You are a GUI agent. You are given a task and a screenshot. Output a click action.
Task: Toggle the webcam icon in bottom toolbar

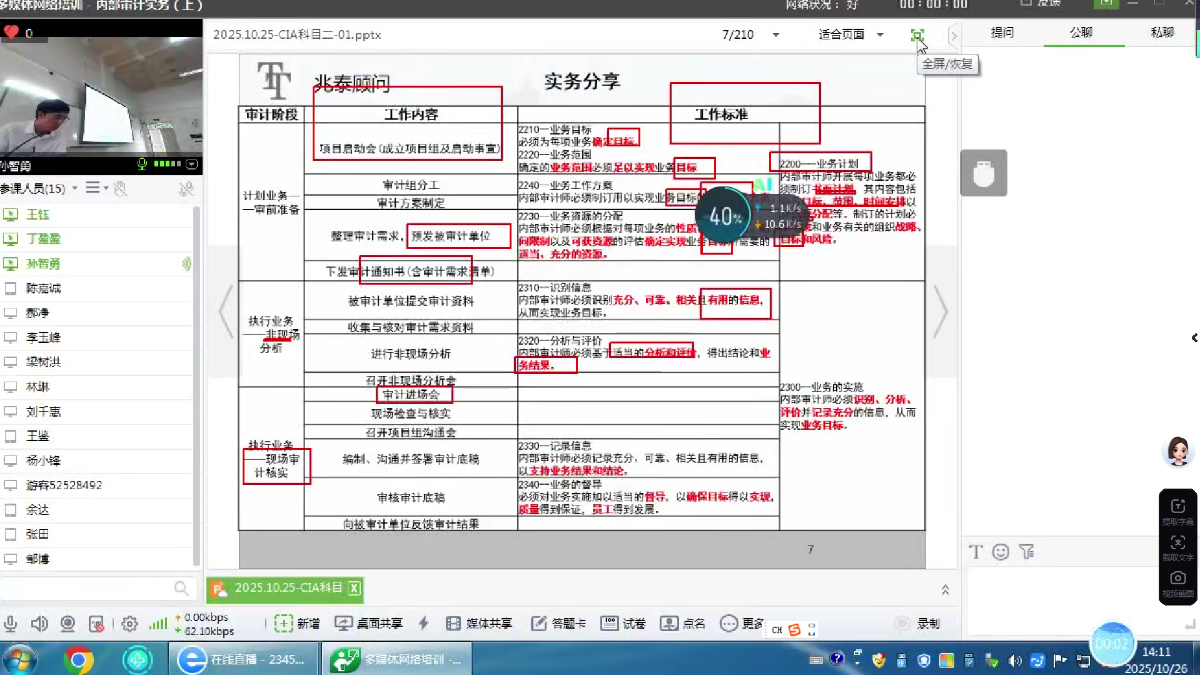68,624
